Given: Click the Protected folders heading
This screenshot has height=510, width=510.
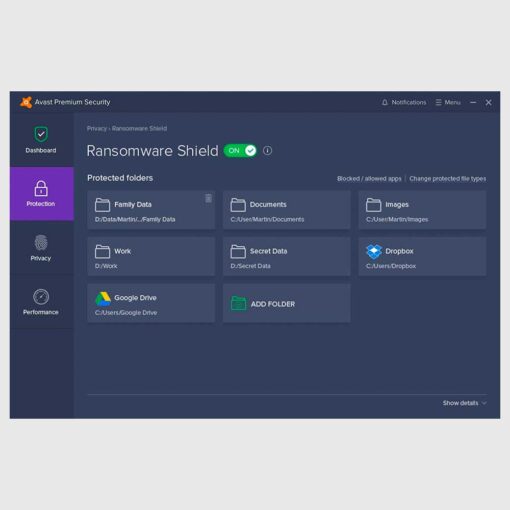Looking at the screenshot, I should click(120, 178).
